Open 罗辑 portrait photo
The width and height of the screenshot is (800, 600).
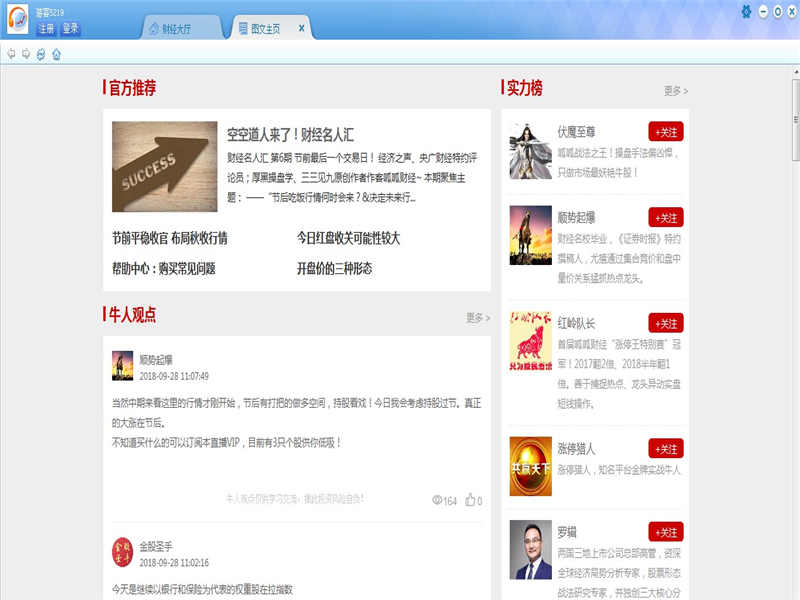tap(531, 549)
